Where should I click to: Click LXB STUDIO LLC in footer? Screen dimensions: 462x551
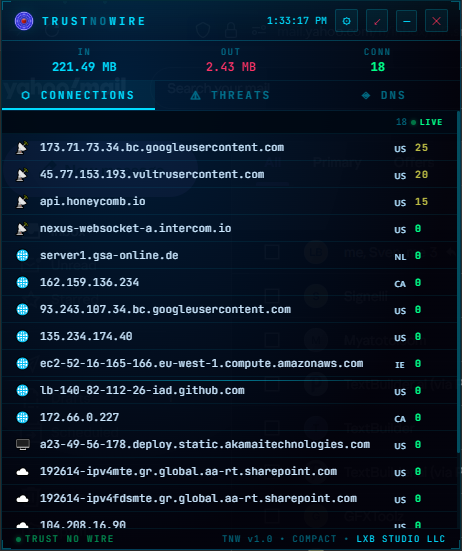(401, 539)
